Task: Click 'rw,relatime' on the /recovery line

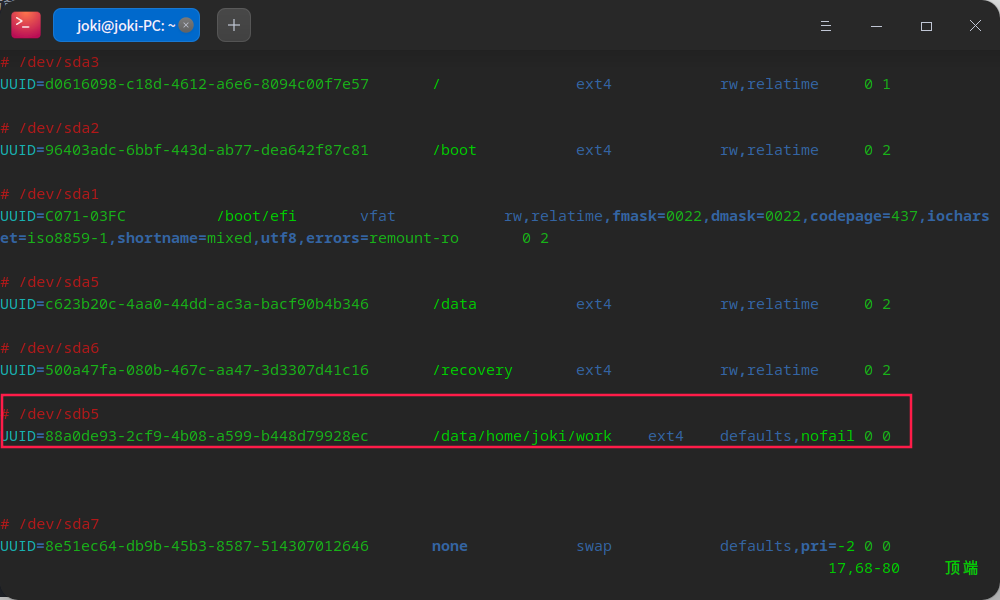Action: pos(769,370)
